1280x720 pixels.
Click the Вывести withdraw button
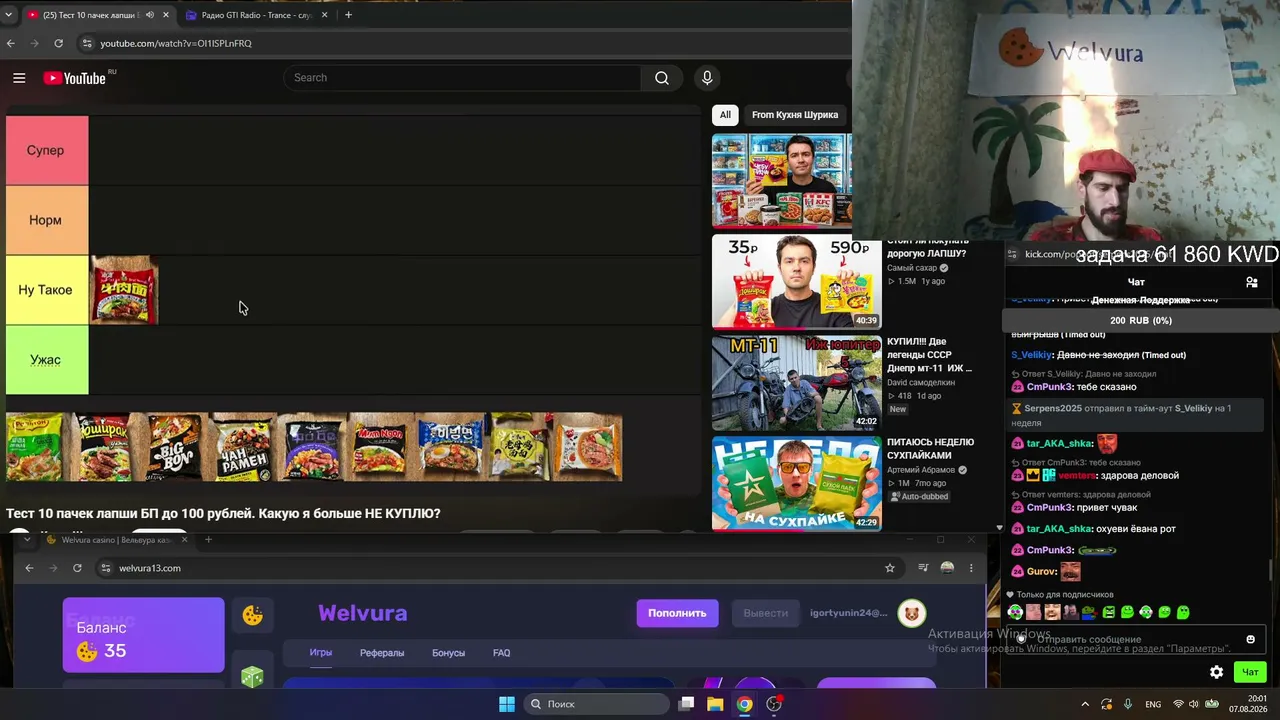(766, 613)
